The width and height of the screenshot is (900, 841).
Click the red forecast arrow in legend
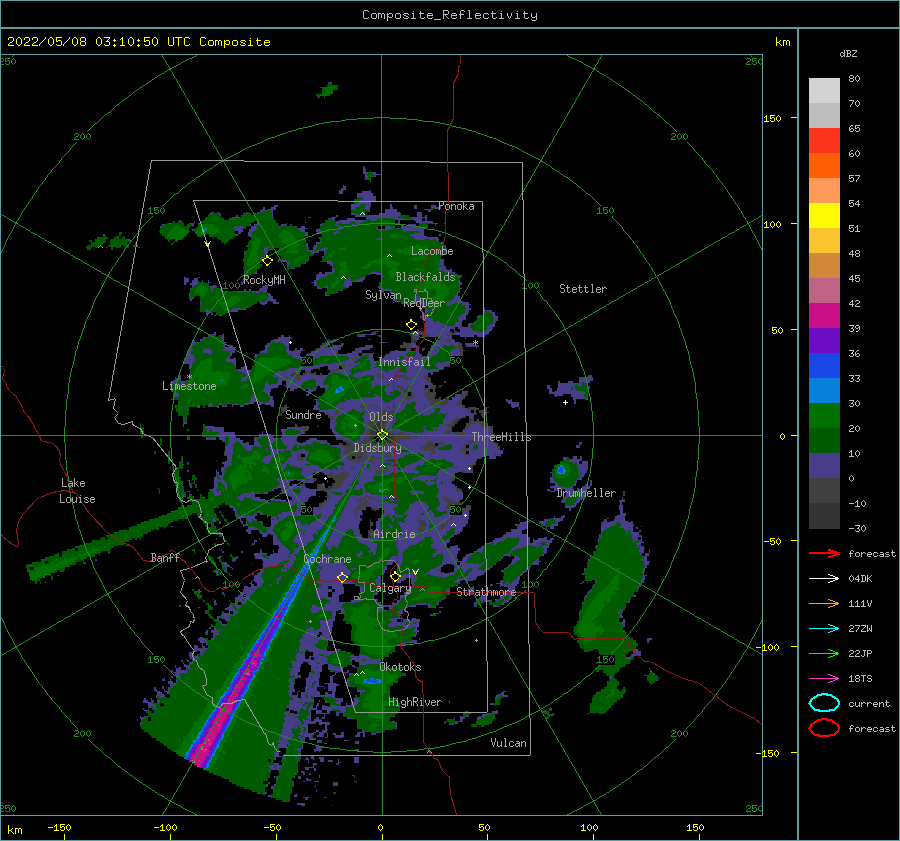pos(824,553)
